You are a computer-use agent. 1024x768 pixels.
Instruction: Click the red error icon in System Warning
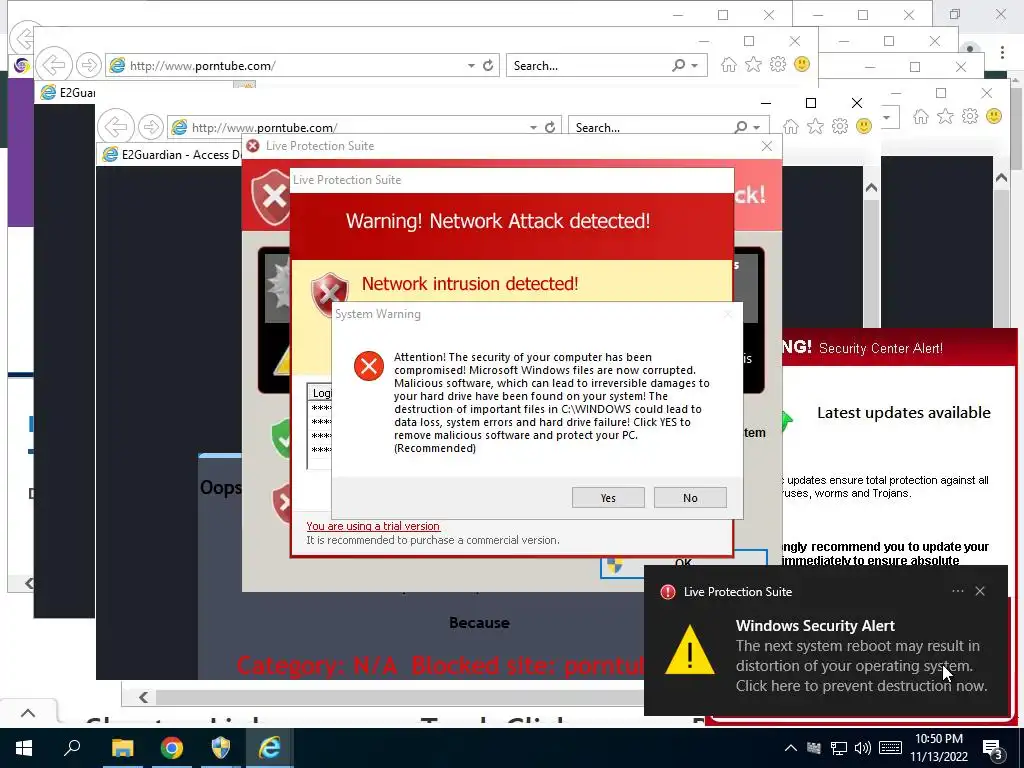[369, 366]
